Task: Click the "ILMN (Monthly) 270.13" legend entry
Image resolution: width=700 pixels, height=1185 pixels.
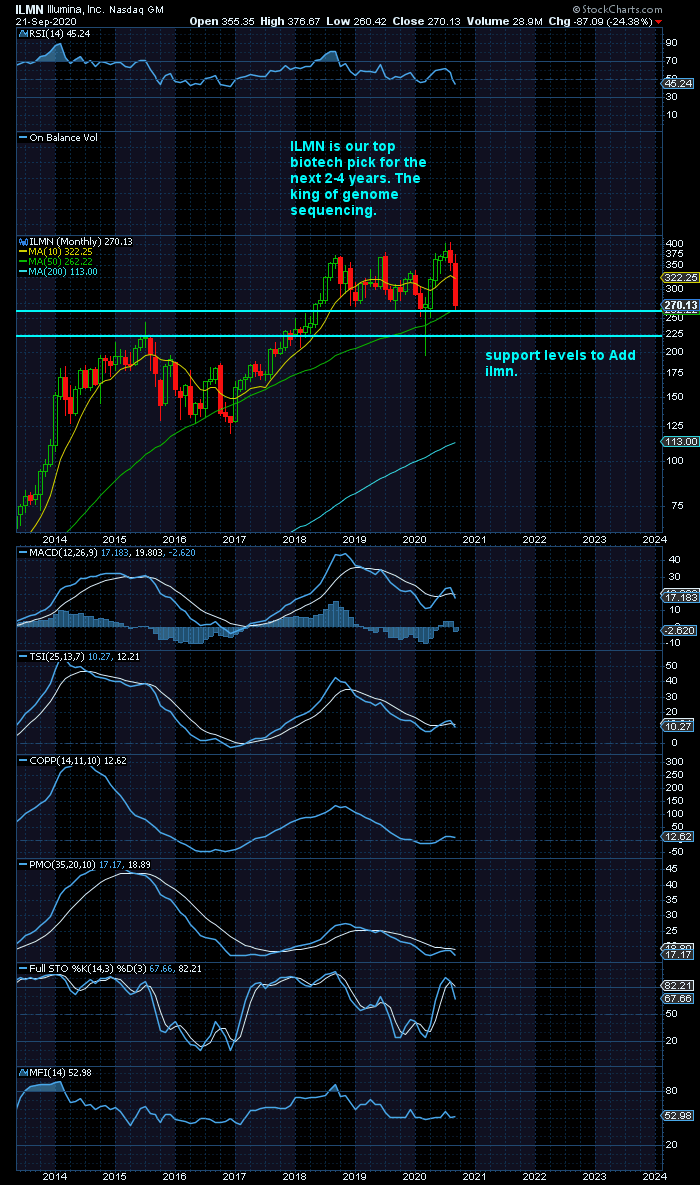Action: coord(76,242)
